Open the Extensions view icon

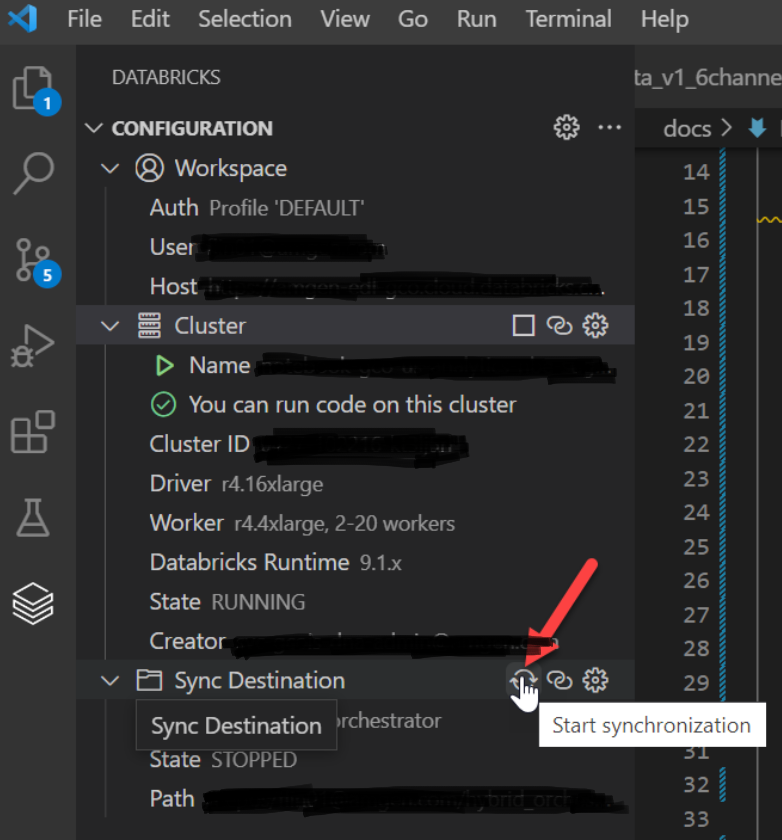[x=33, y=432]
